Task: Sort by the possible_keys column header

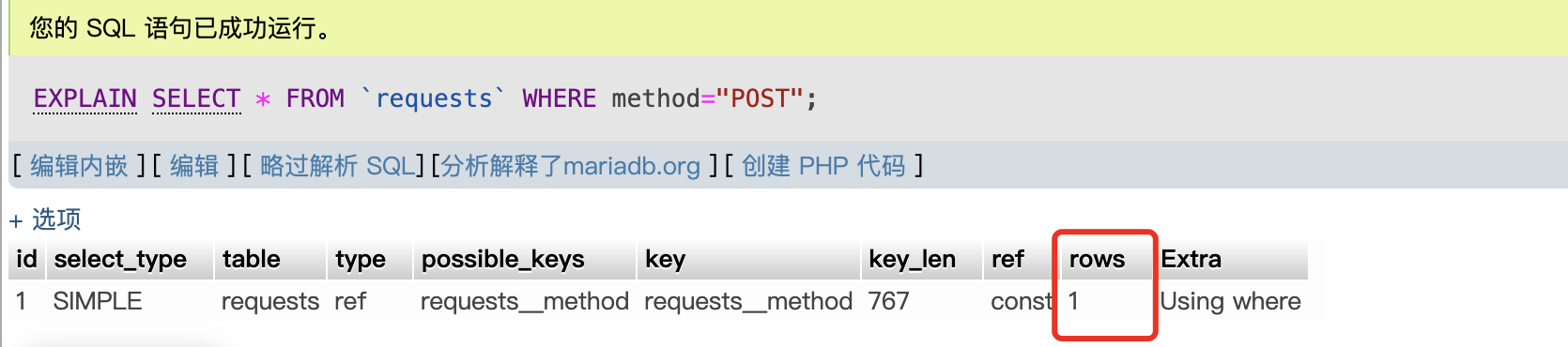Action: tap(503, 259)
